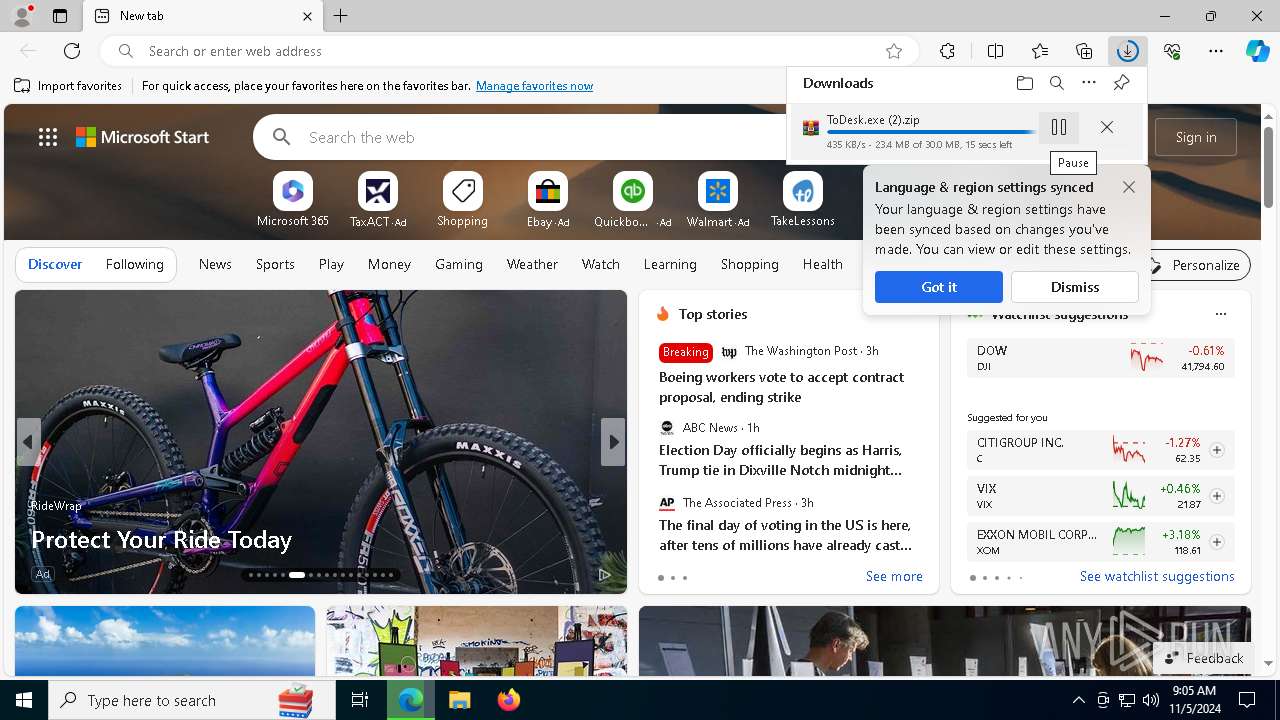This screenshot has height=720, width=1280.
Task: Open Extensions puzzle icon
Action: coord(947,51)
